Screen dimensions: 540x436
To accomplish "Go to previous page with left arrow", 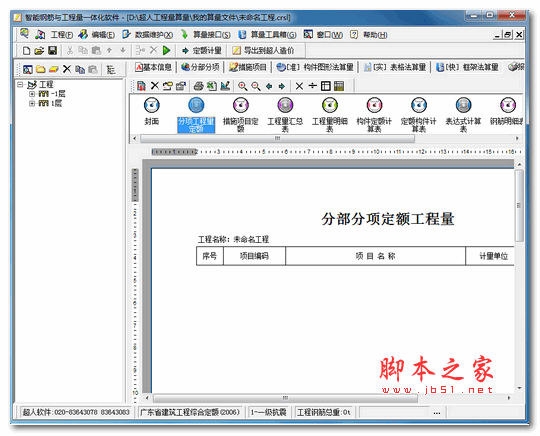I will [269, 86].
